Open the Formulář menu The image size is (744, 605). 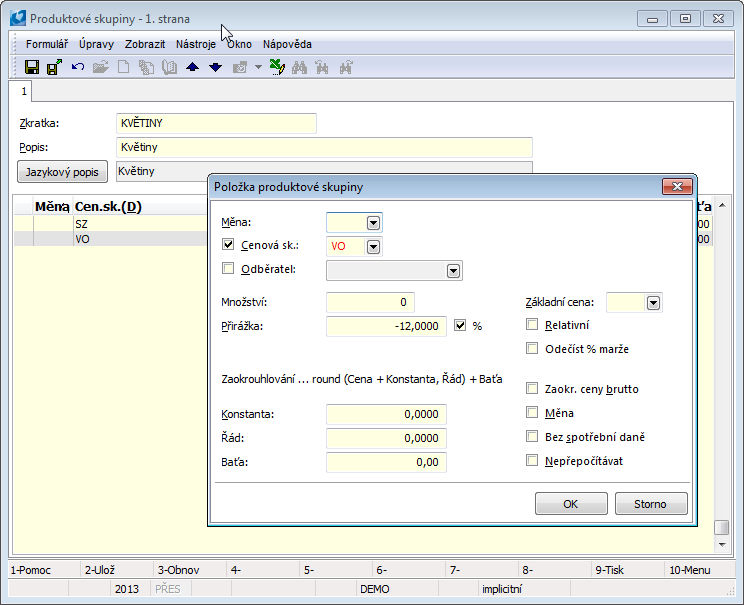(47, 44)
